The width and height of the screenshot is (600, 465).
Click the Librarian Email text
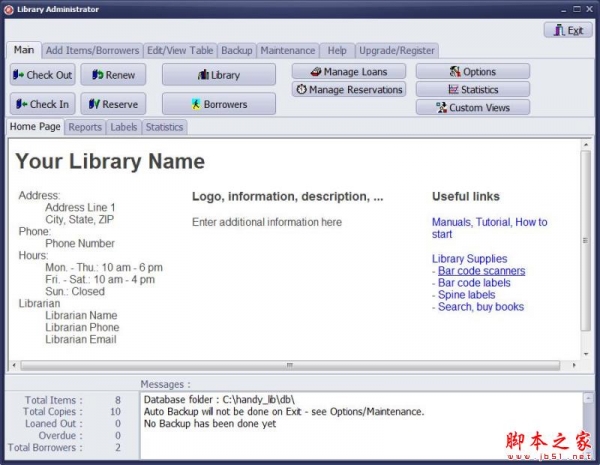coord(81,339)
